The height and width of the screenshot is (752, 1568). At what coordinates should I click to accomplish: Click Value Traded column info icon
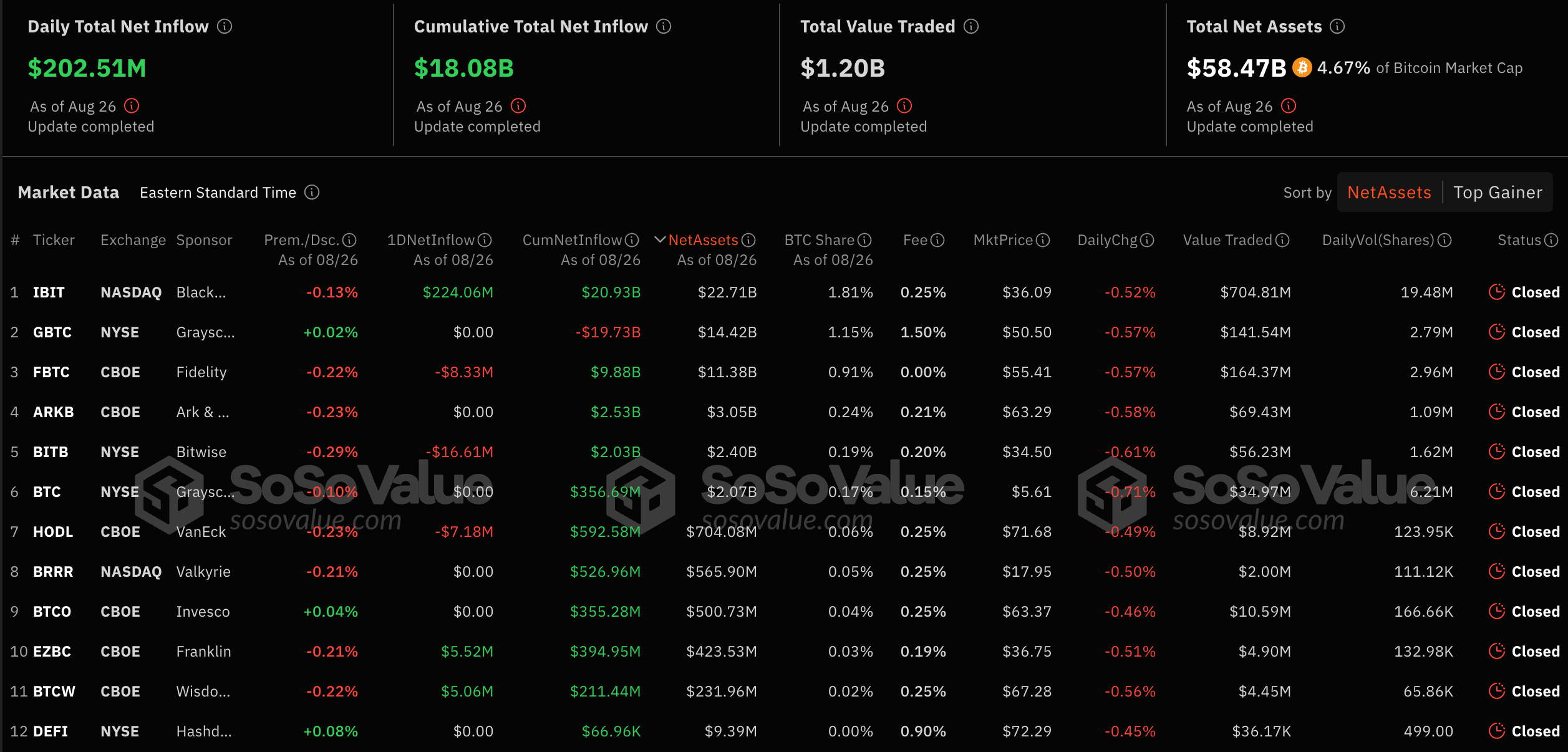point(1283,240)
